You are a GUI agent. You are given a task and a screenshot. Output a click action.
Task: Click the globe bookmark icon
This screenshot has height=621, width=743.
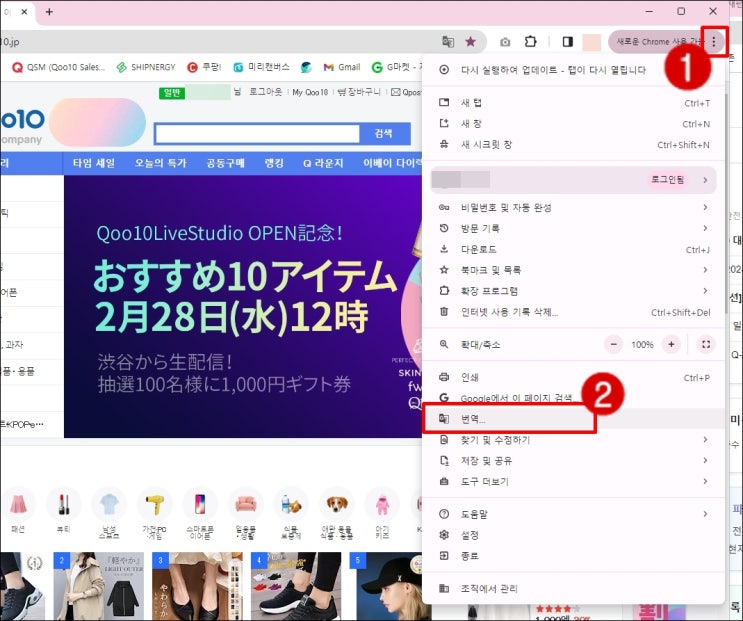pos(306,67)
